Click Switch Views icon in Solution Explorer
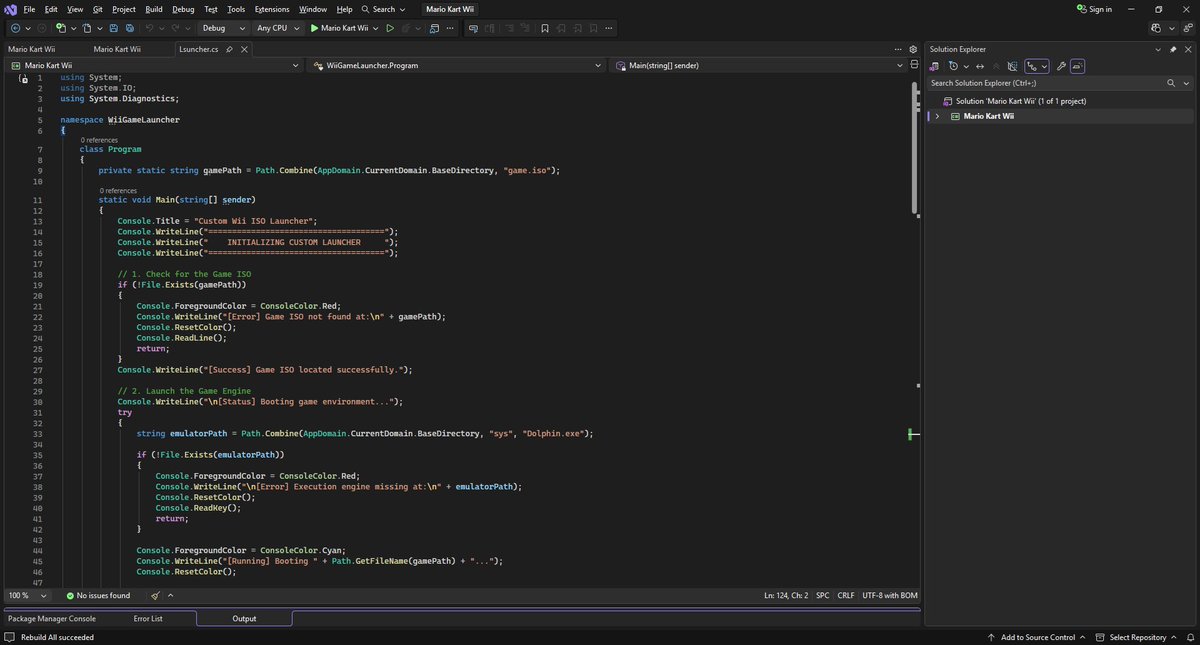The image size is (1200, 645). tap(934, 66)
